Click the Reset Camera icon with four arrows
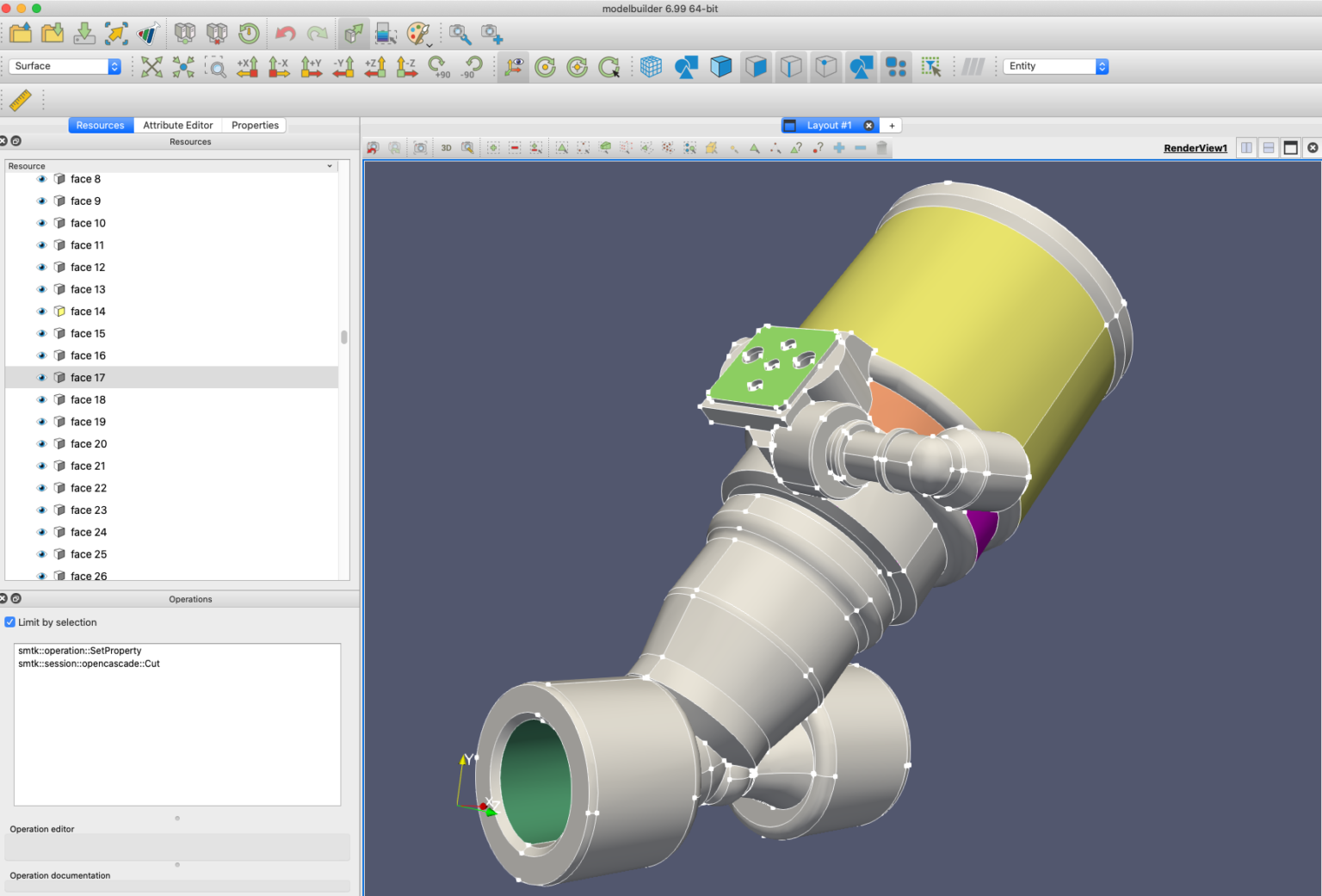This screenshot has width=1322, height=896. (x=151, y=67)
